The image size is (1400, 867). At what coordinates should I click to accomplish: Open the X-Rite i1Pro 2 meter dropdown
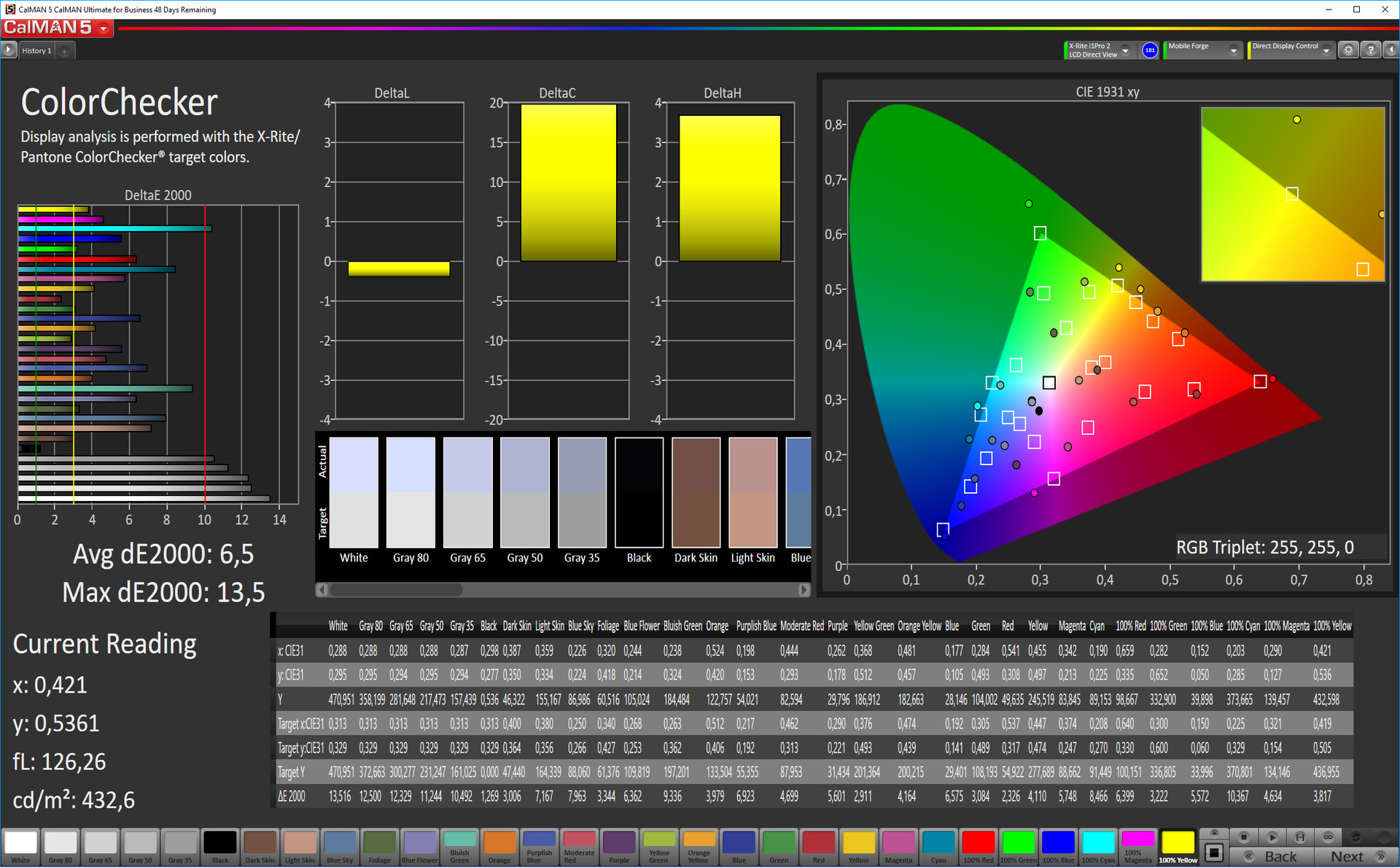(x=1125, y=50)
